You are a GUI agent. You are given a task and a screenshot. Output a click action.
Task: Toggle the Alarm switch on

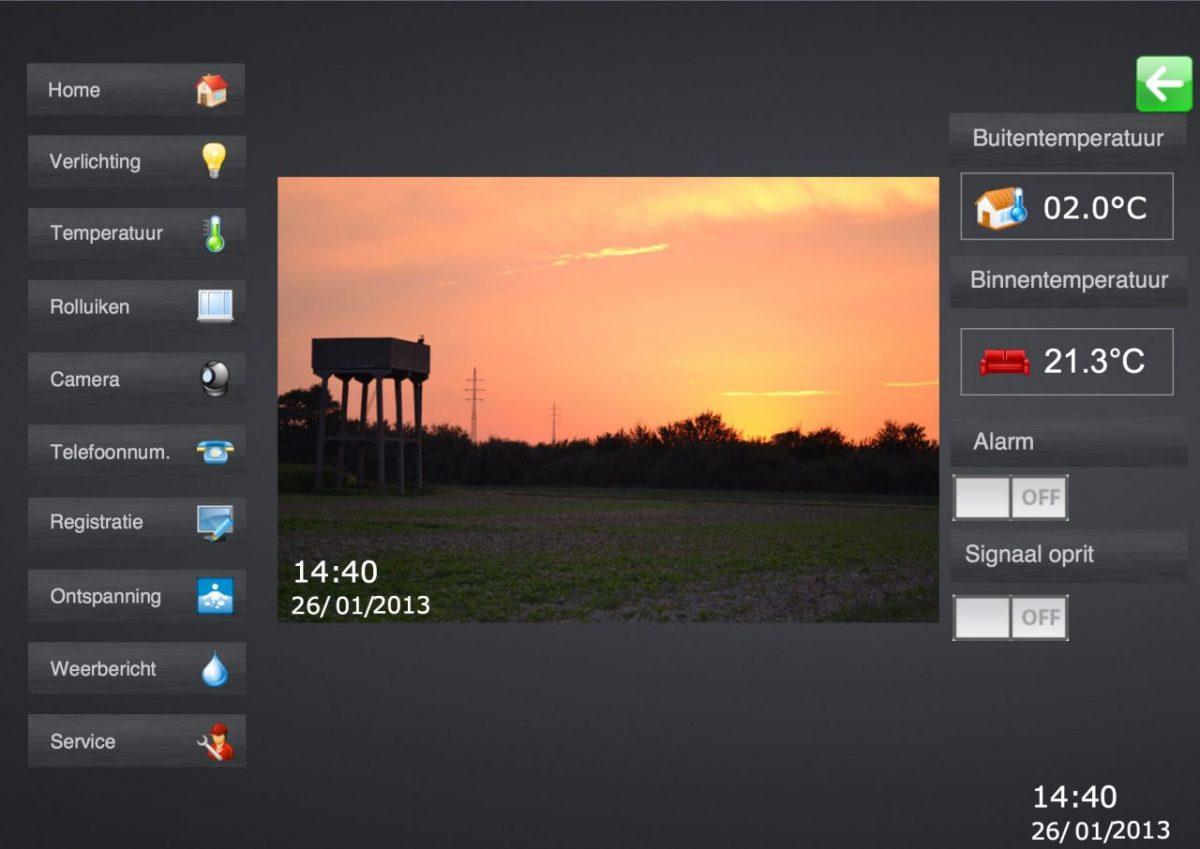pos(1010,498)
